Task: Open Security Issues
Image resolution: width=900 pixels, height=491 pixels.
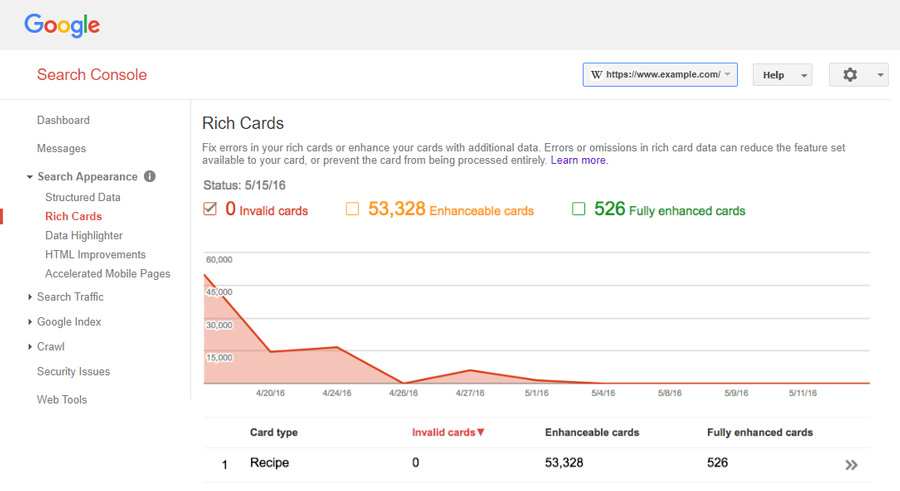Action: coord(73,372)
